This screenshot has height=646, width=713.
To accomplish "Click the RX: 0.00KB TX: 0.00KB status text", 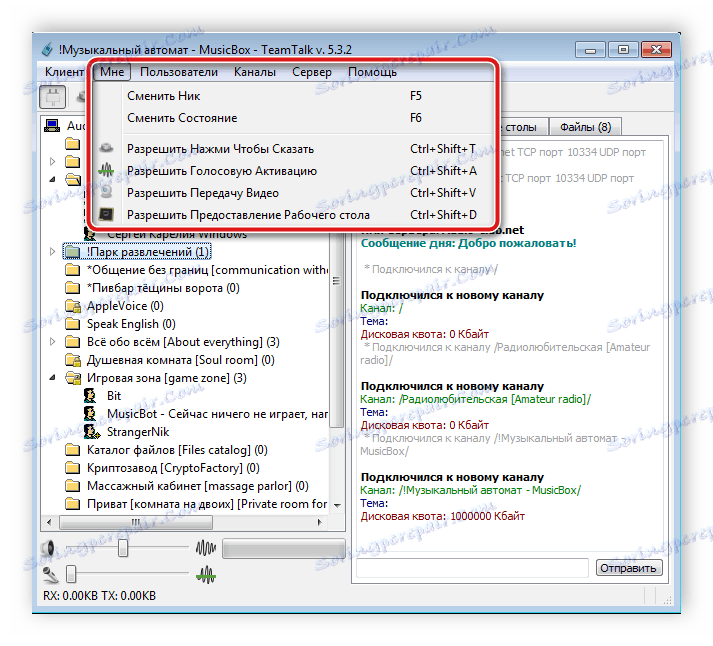I will 100,596.
